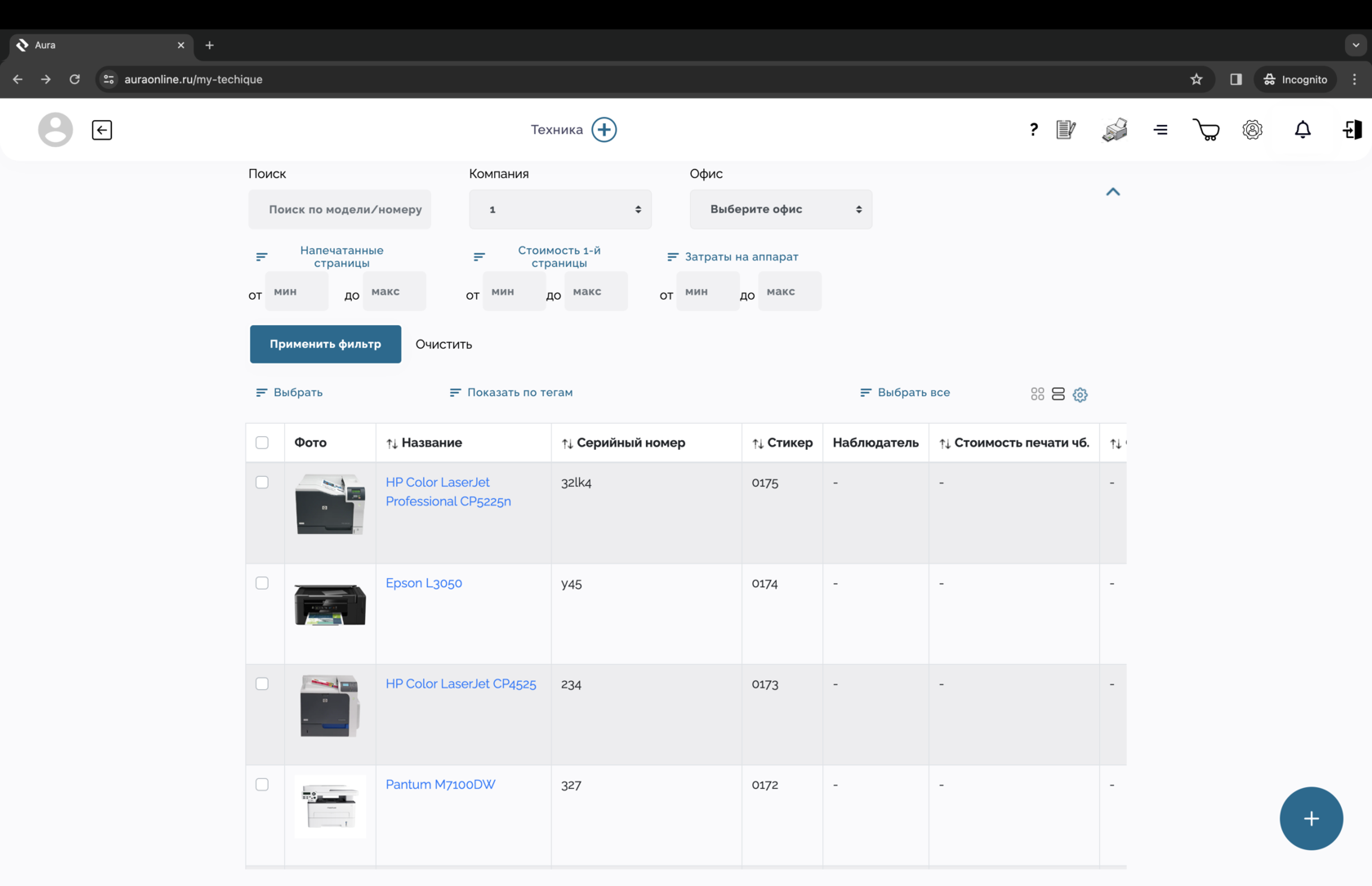
Task: Check the HP Color LaserJet CP5225n row checkbox
Action: pos(262,483)
